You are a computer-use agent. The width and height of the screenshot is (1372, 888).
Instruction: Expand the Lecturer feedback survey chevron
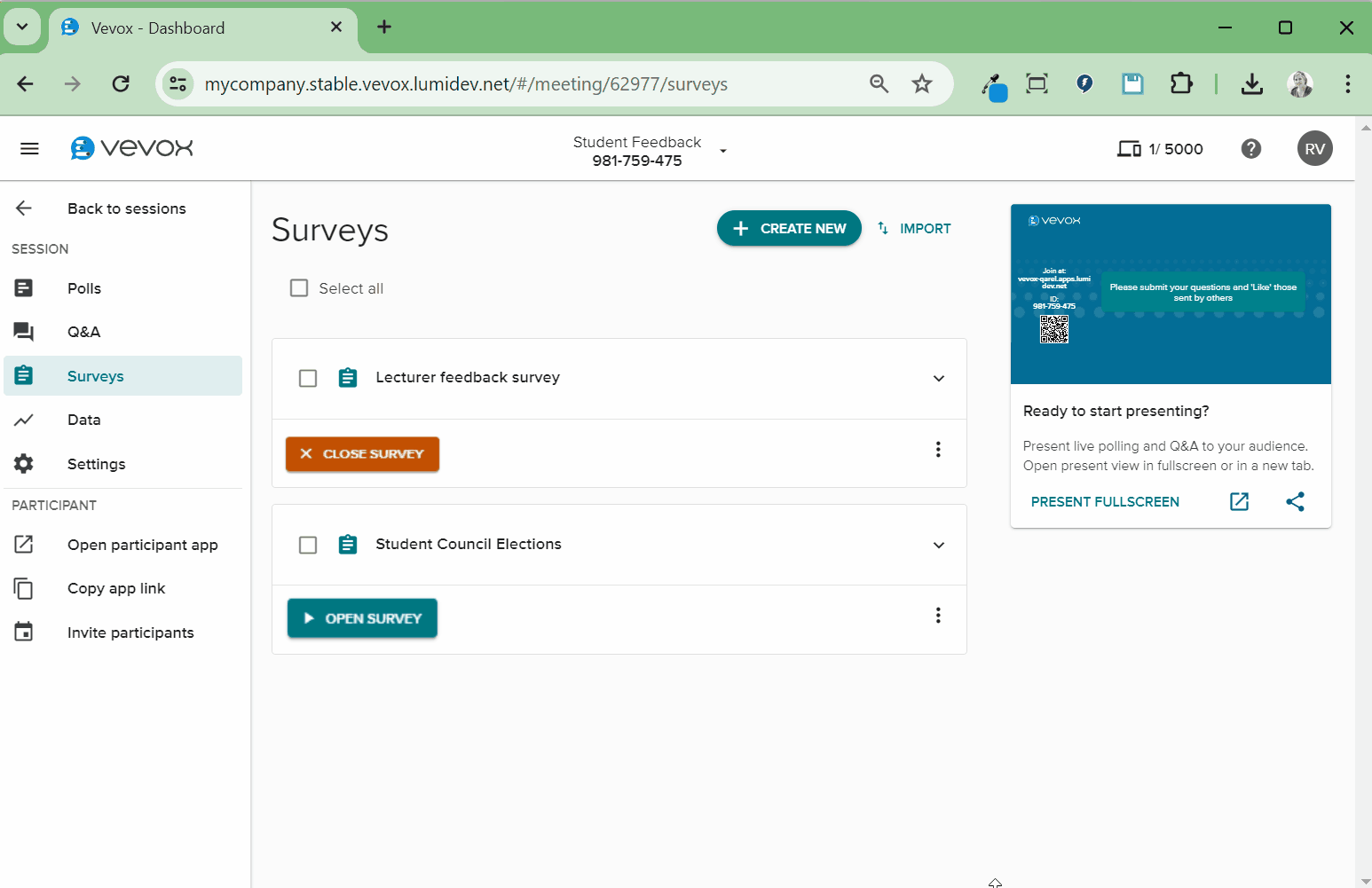click(x=938, y=378)
